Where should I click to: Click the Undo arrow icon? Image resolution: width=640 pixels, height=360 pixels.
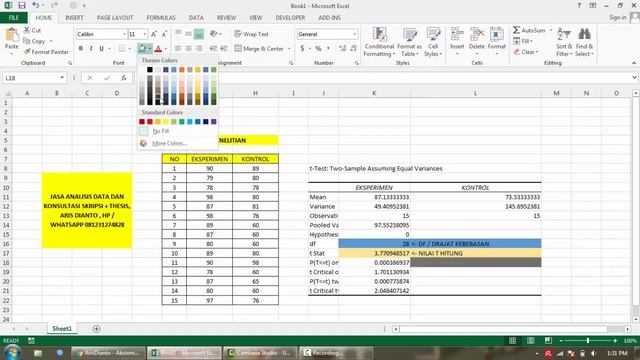[x=36, y=5]
